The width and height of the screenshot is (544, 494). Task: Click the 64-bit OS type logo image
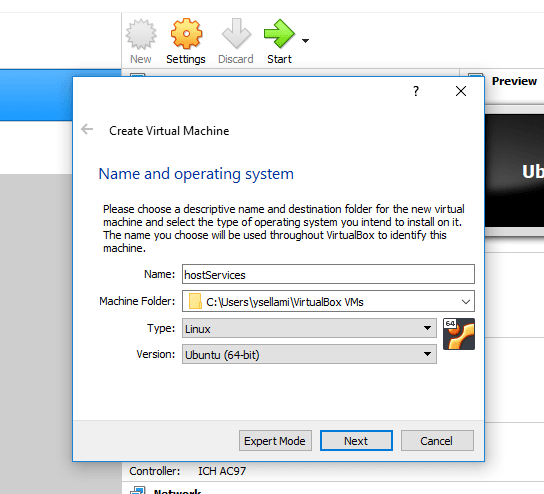[x=459, y=334]
